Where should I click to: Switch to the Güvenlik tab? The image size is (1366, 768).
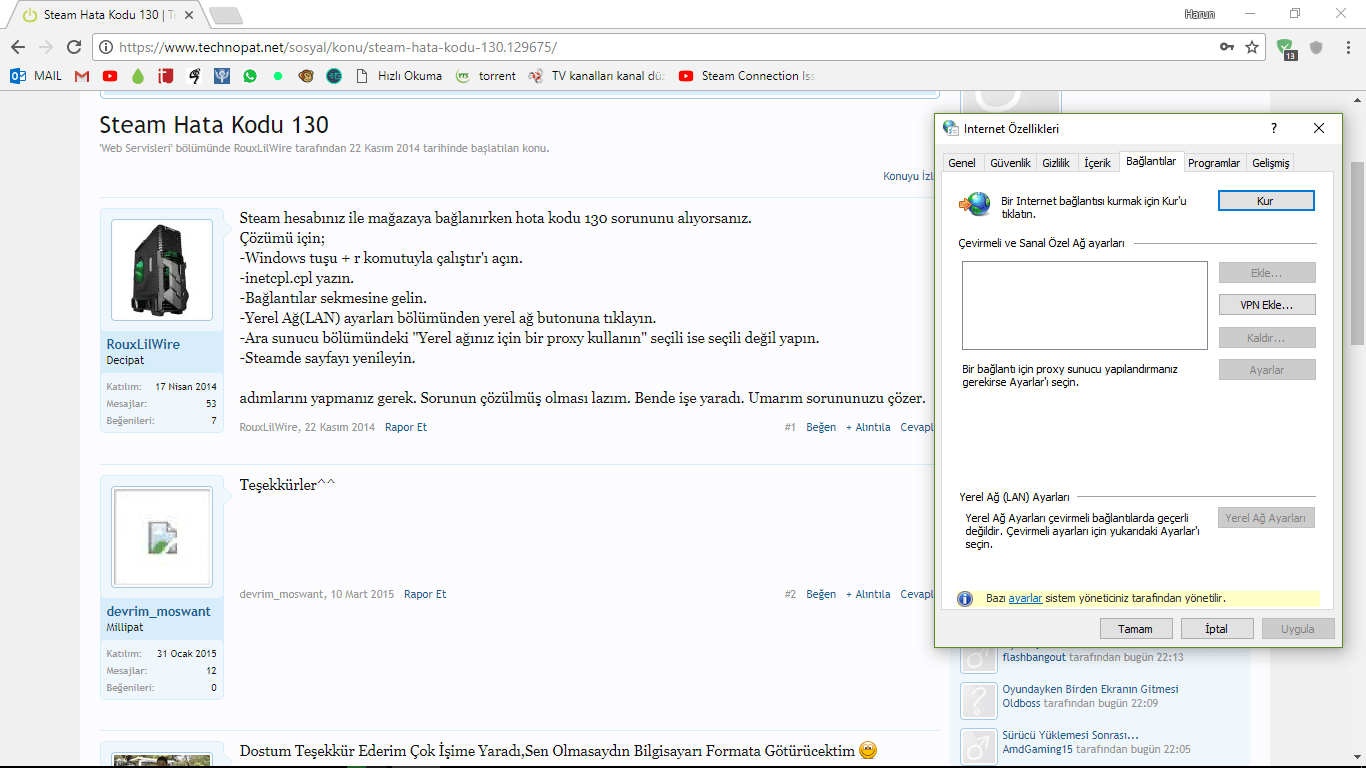[1010, 163]
